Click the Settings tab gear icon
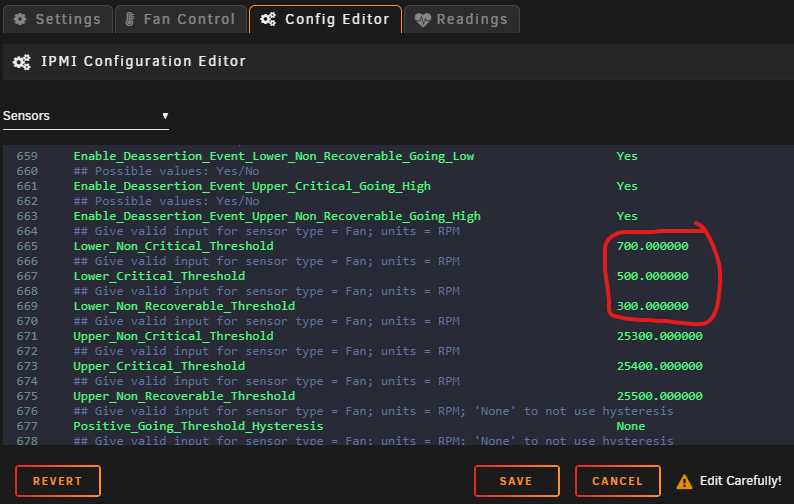Image resolution: width=794 pixels, height=504 pixels. [x=20, y=19]
